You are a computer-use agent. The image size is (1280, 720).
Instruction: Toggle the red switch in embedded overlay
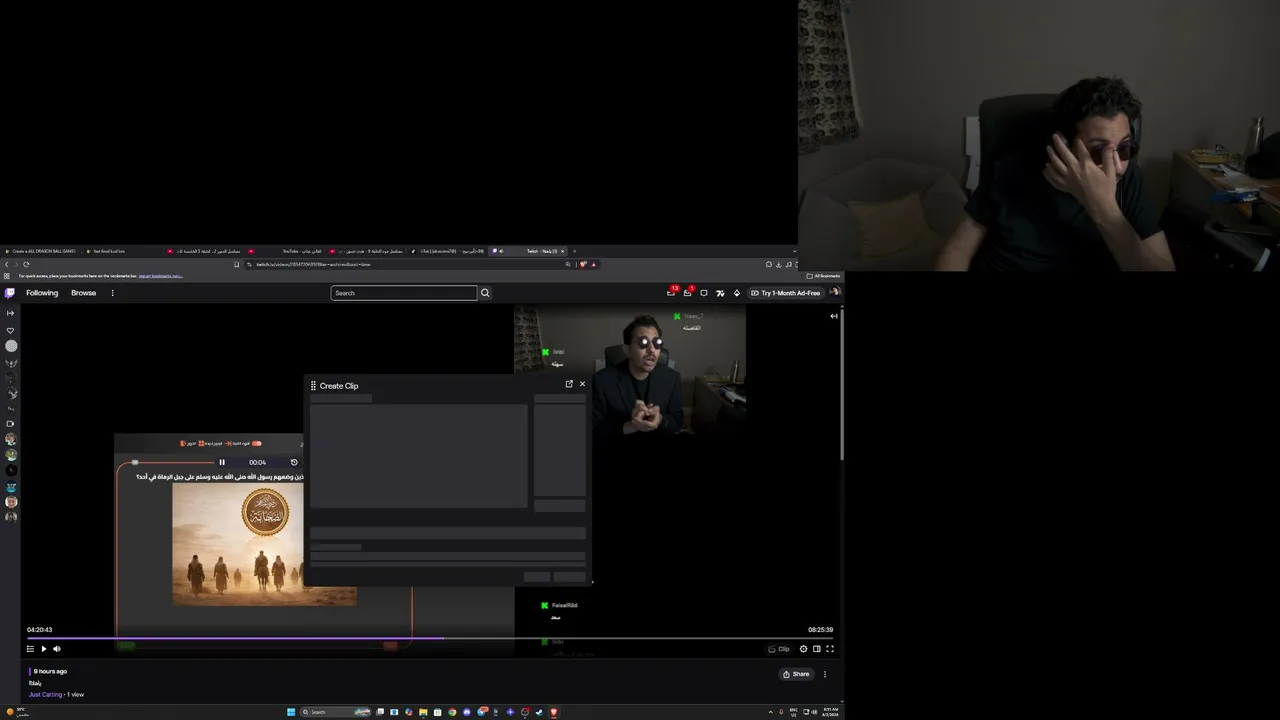tap(257, 443)
